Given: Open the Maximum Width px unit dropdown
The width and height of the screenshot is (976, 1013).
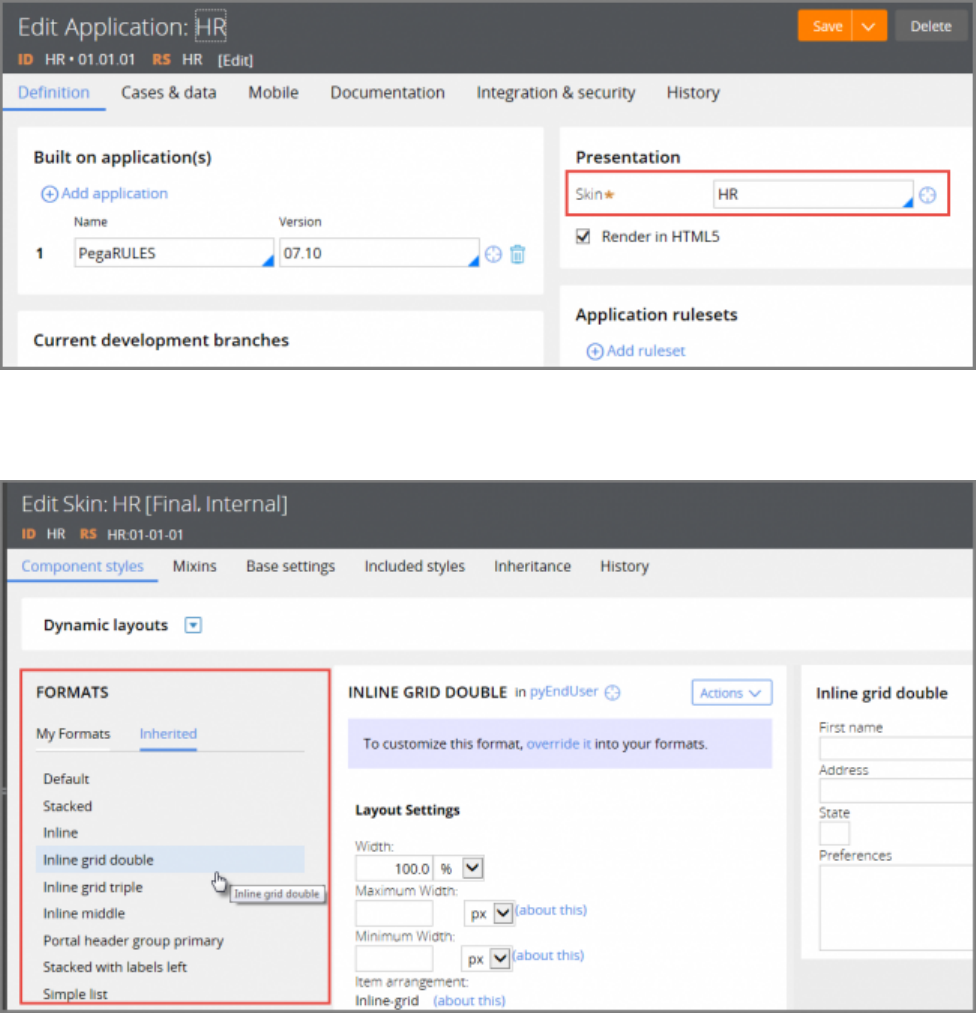Looking at the screenshot, I should (503, 912).
